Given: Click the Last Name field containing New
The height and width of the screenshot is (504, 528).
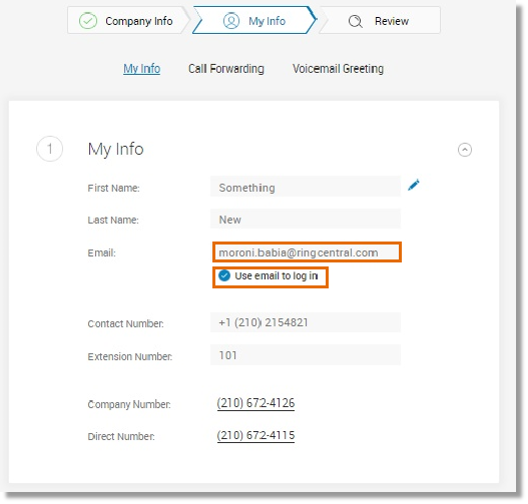Looking at the screenshot, I should (305, 219).
